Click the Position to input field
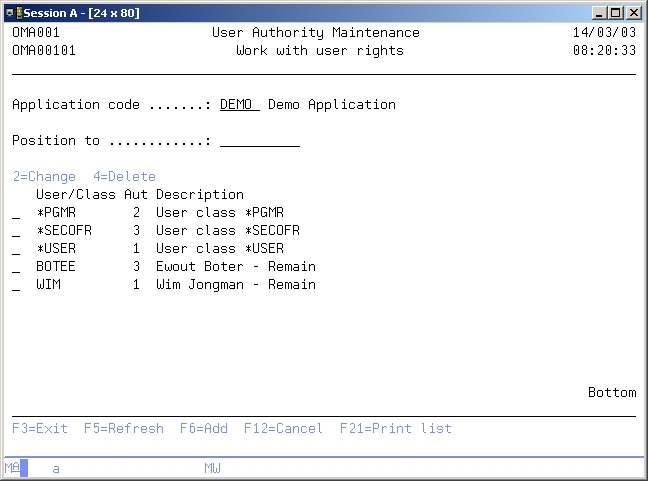The height and width of the screenshot is (481, 648). tap(259, 141)
